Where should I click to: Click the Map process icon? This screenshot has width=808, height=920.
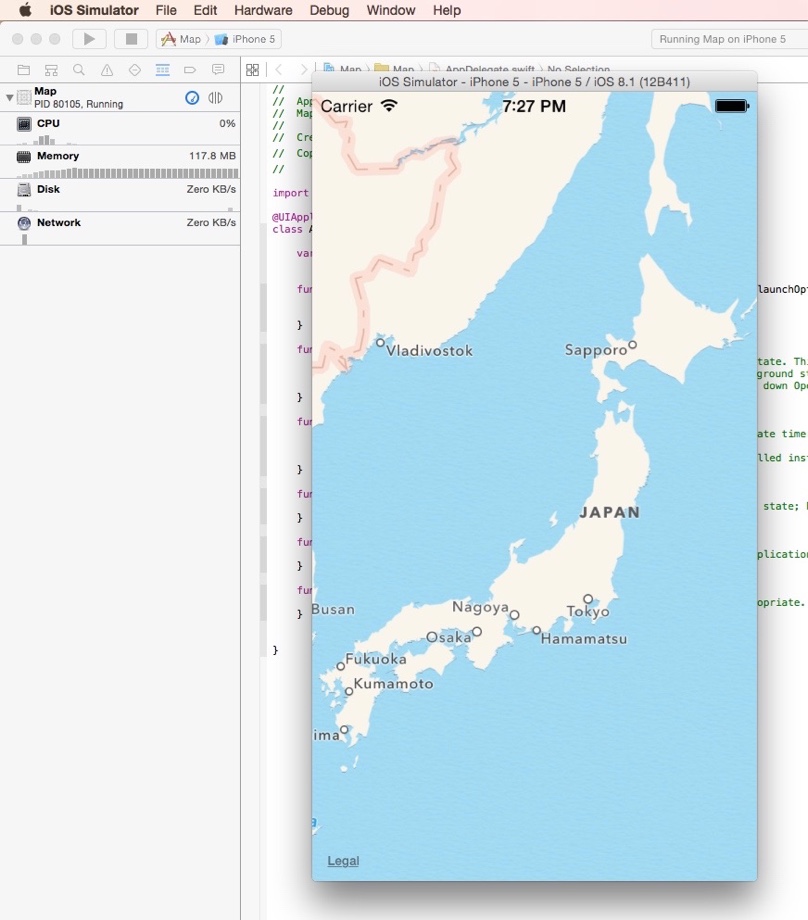click(x=24, y=97)
